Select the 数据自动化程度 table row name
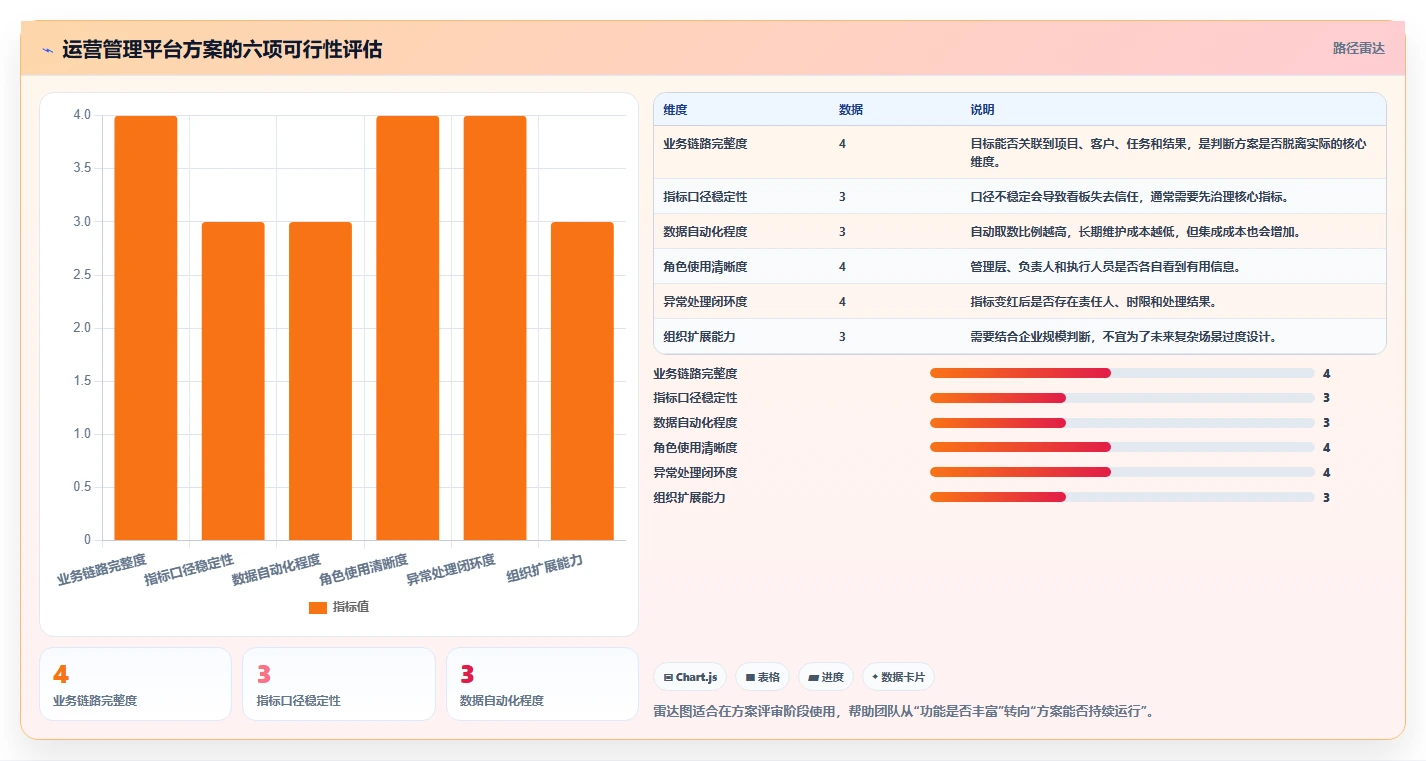The image size is (1426, 761). [x=705, y=232]
